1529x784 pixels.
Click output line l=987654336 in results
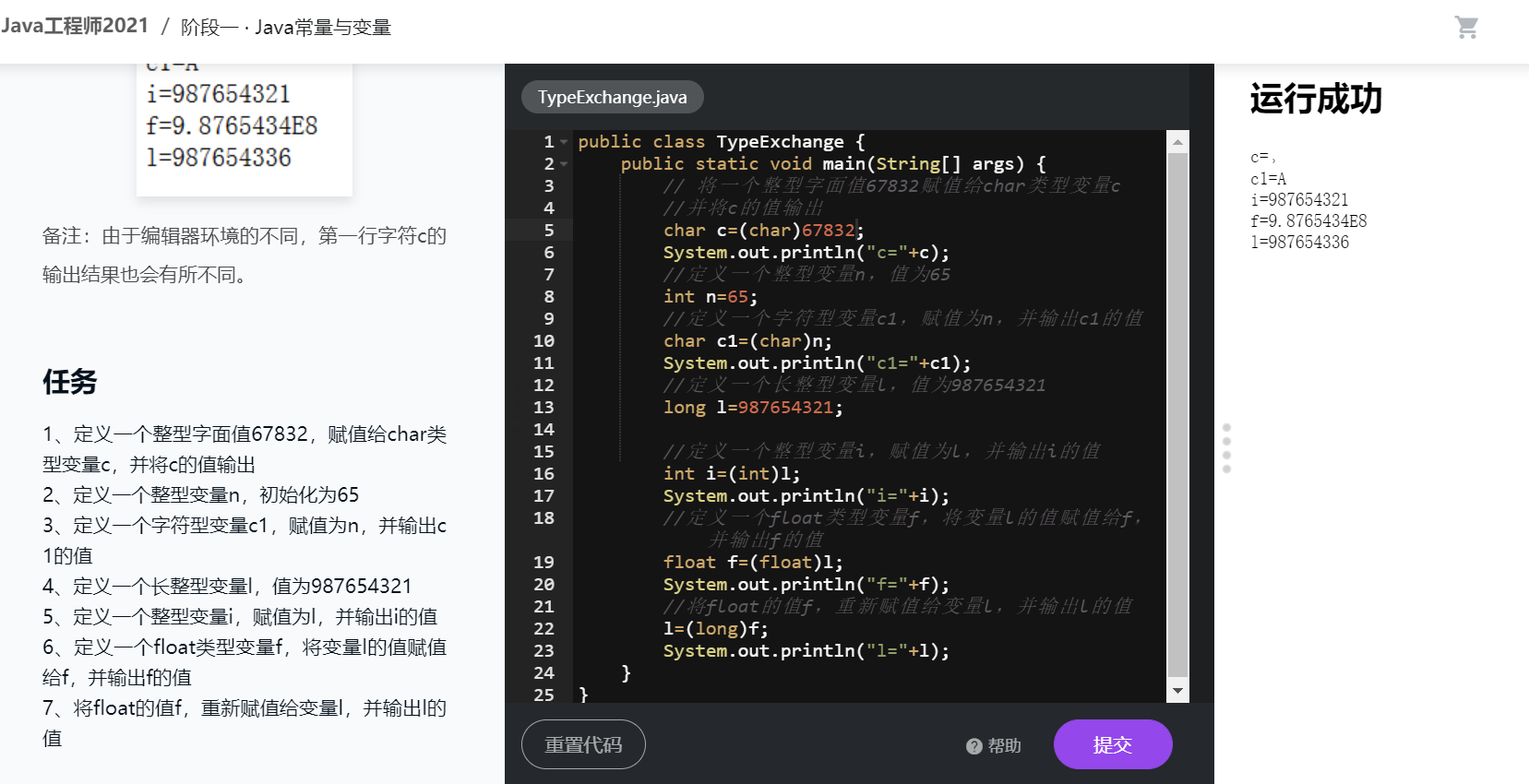(x=1299, y=243)
